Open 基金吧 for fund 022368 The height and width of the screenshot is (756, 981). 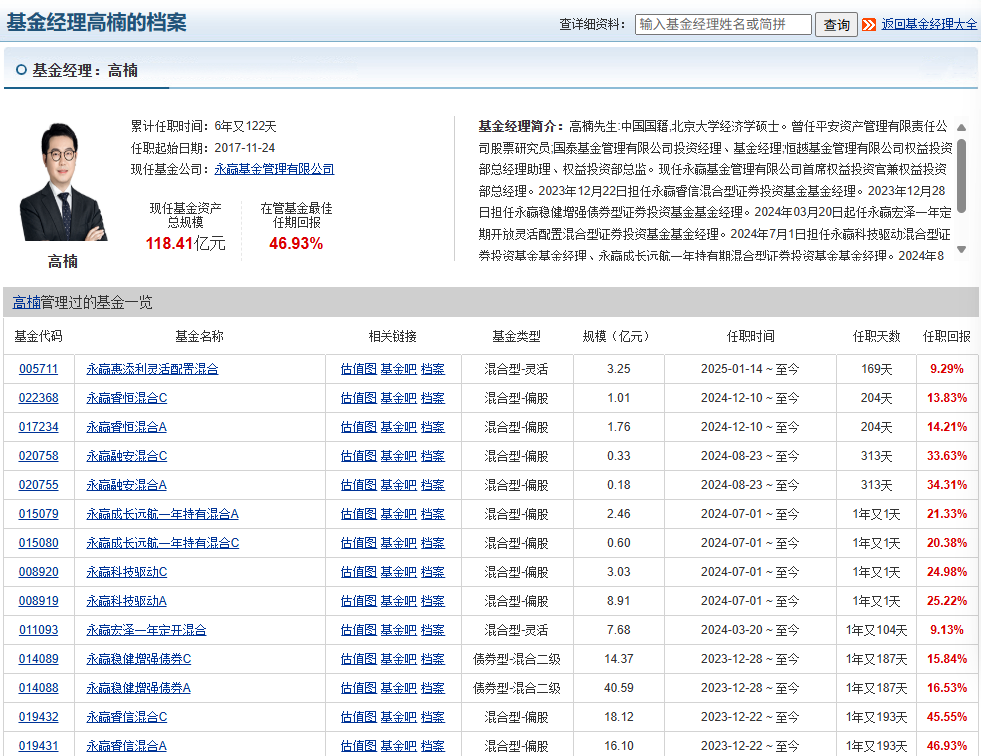(399, 398)
